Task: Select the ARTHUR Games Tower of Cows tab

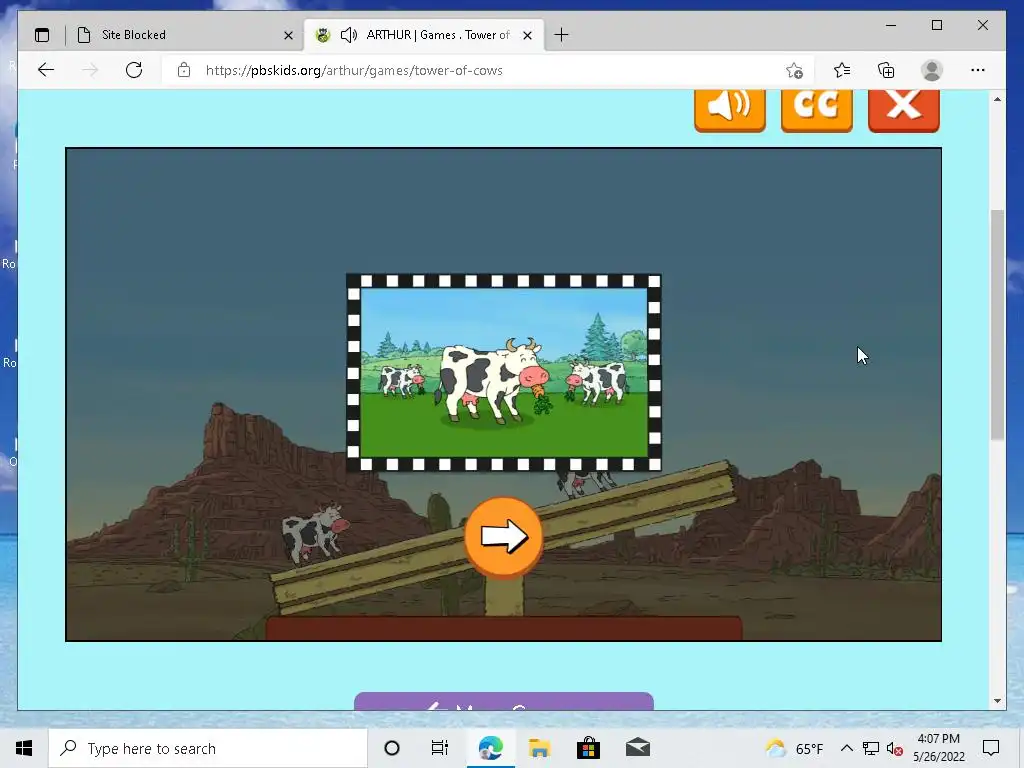Action: coord(422,35)
